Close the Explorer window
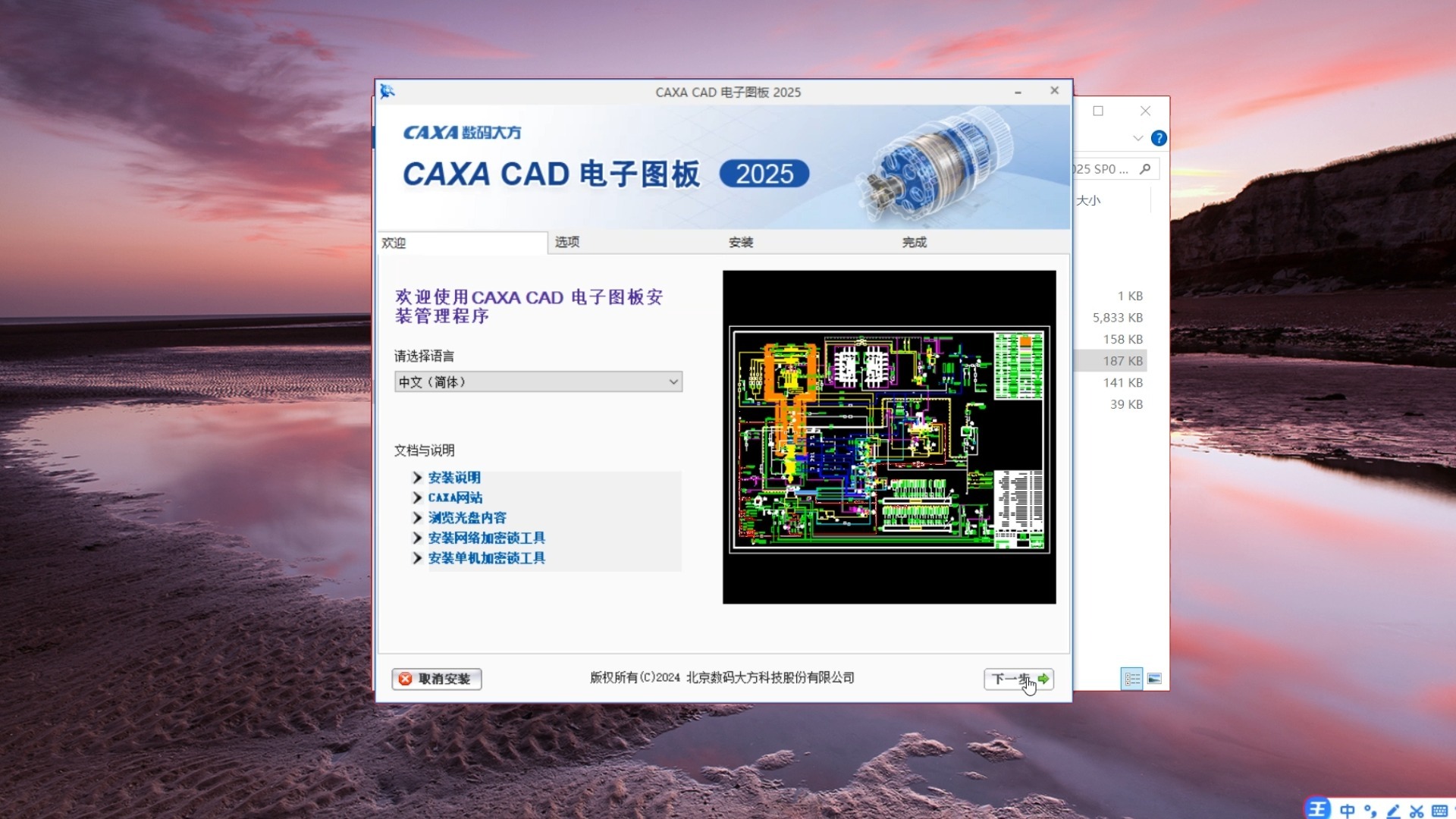The height and width of the screenshot is (819, 1456). 1145,111
